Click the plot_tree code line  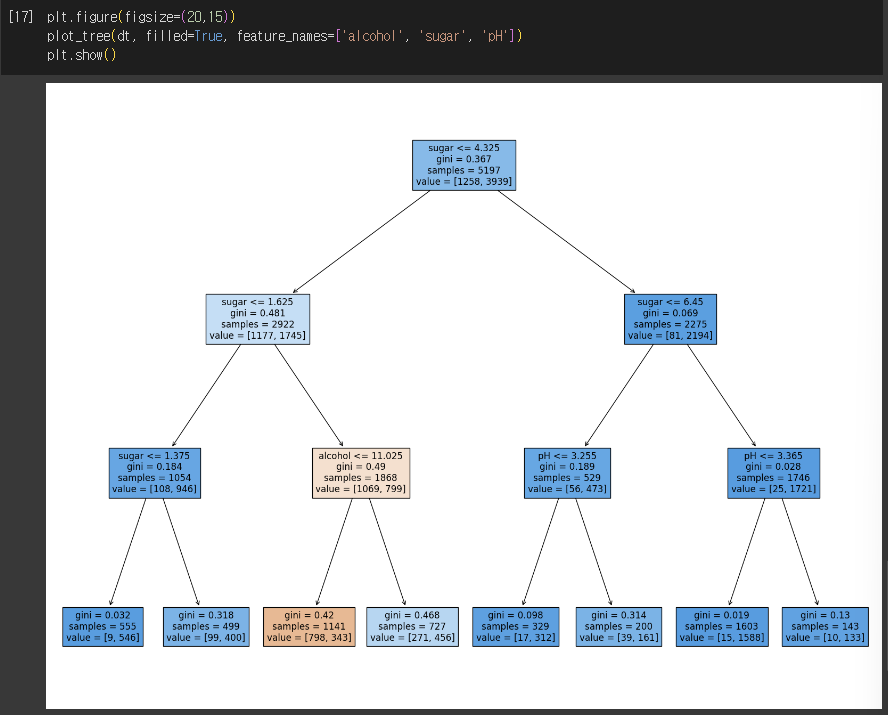(x=284, y=36)
